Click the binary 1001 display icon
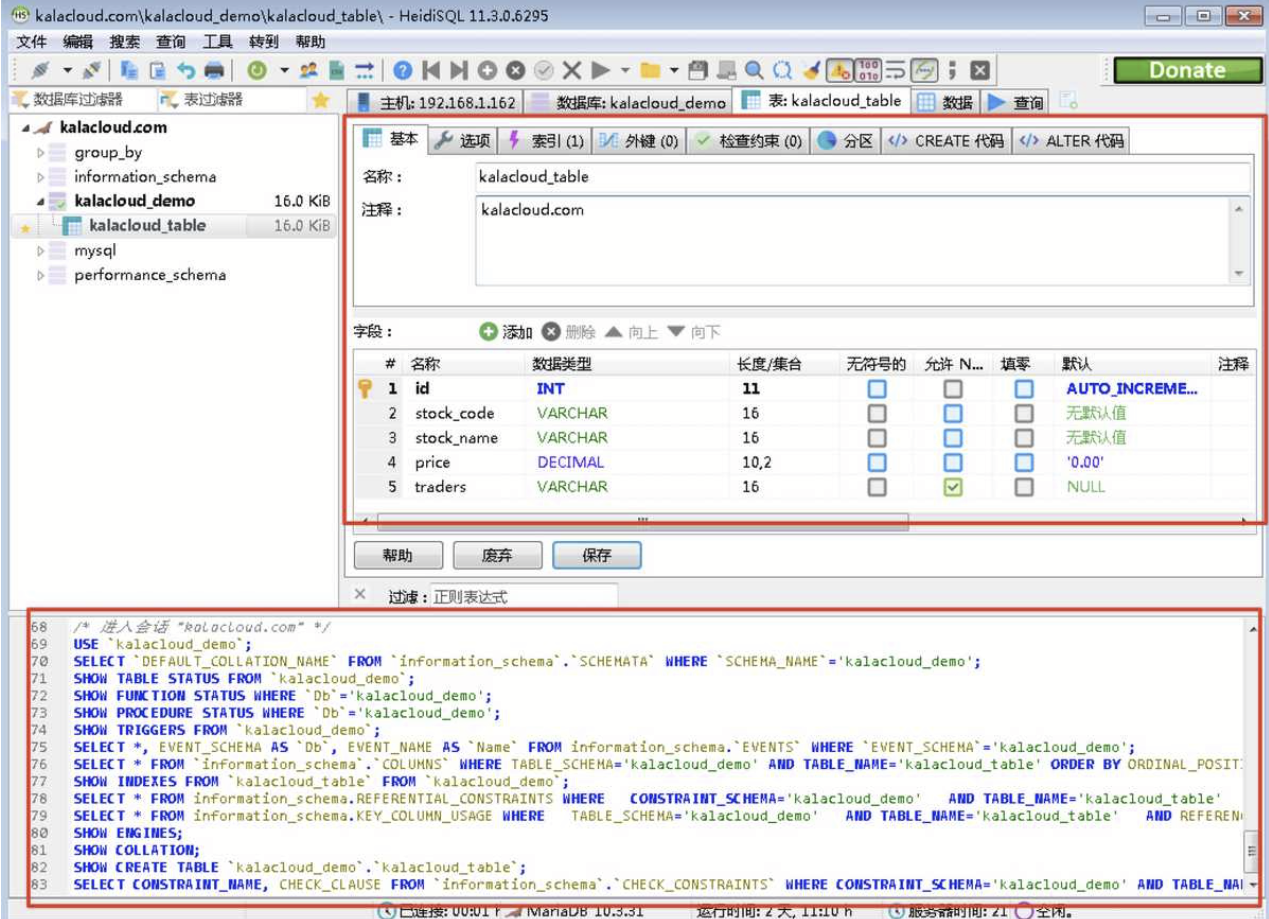The width and height of the screenshot is (1269, 919). coord(868,70)
